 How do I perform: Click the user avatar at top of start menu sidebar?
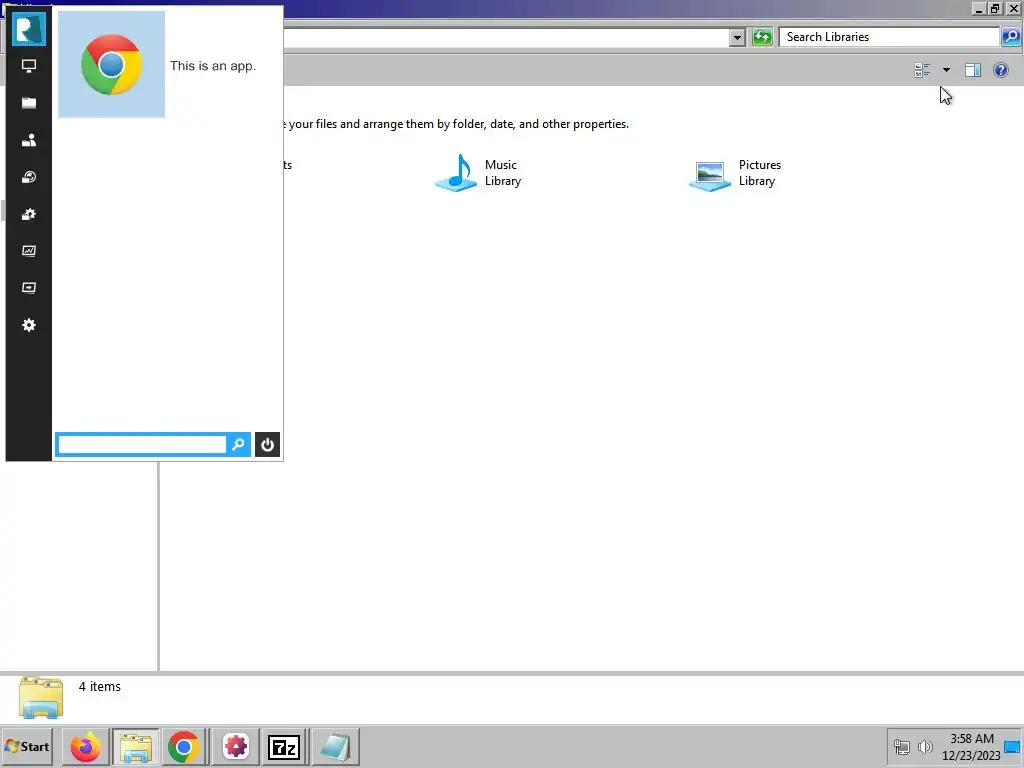click(29, 29)
